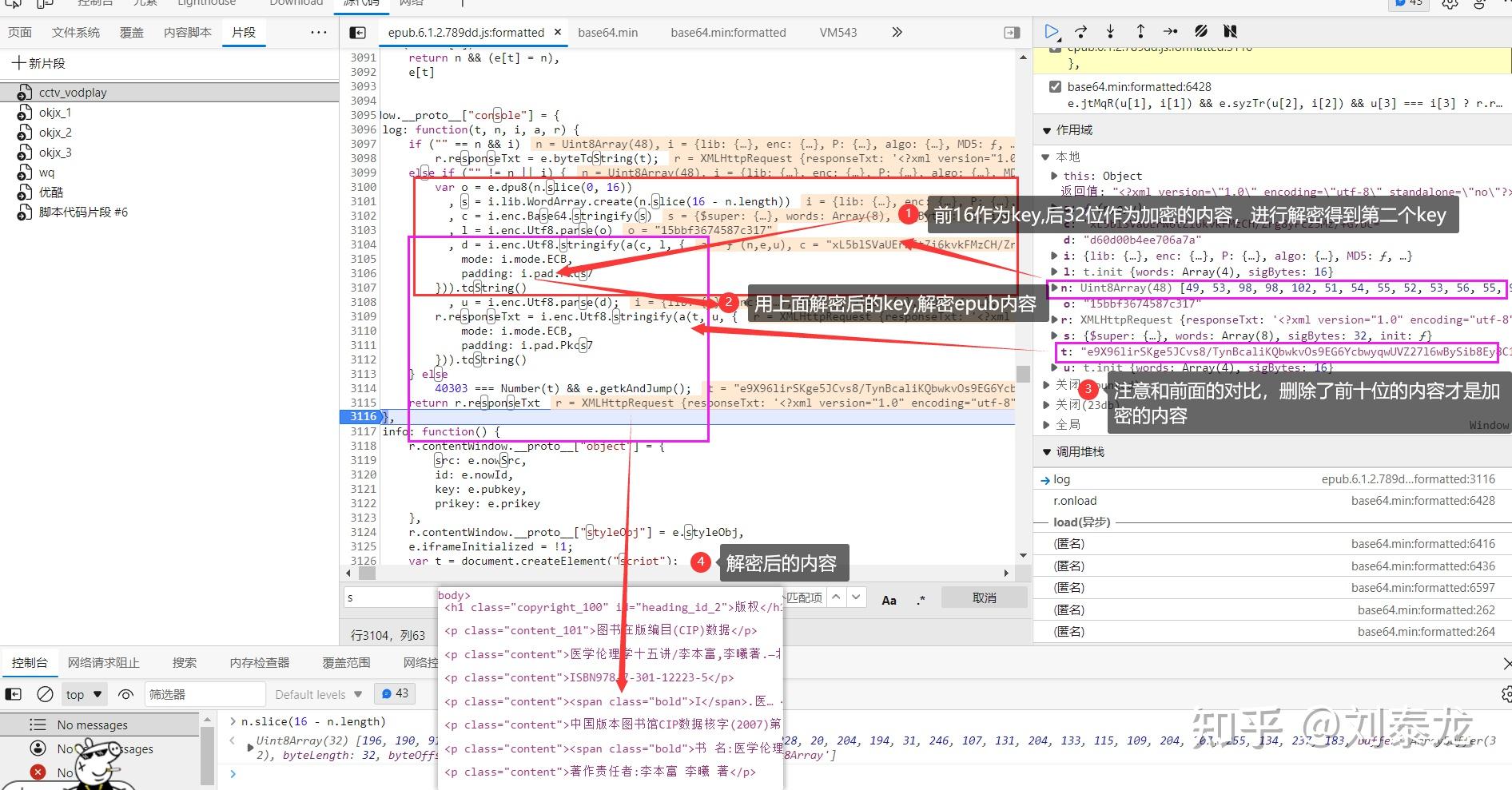Toggle the console sidebar icon
The image size is (1512, 790).
point(14,695)
